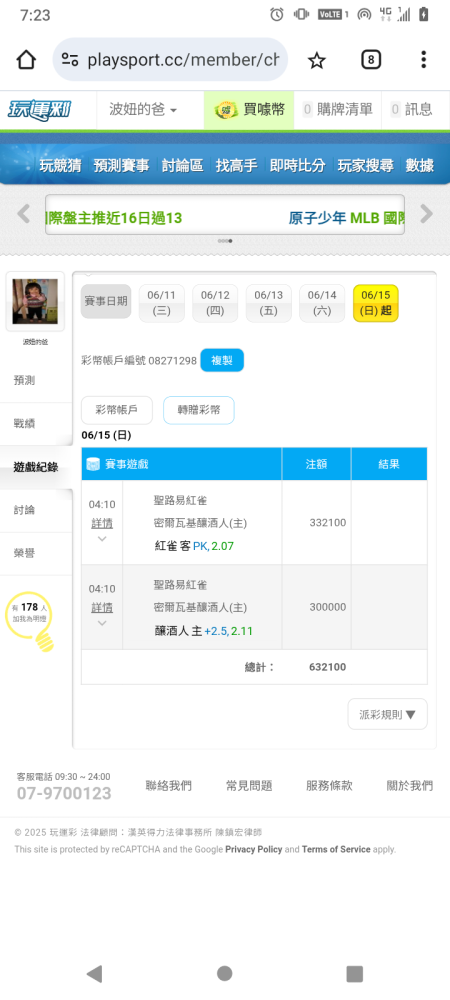Open Chrome three-dot overflow menu
Viewport: 450px width, 1000px height.
point(423,60)
